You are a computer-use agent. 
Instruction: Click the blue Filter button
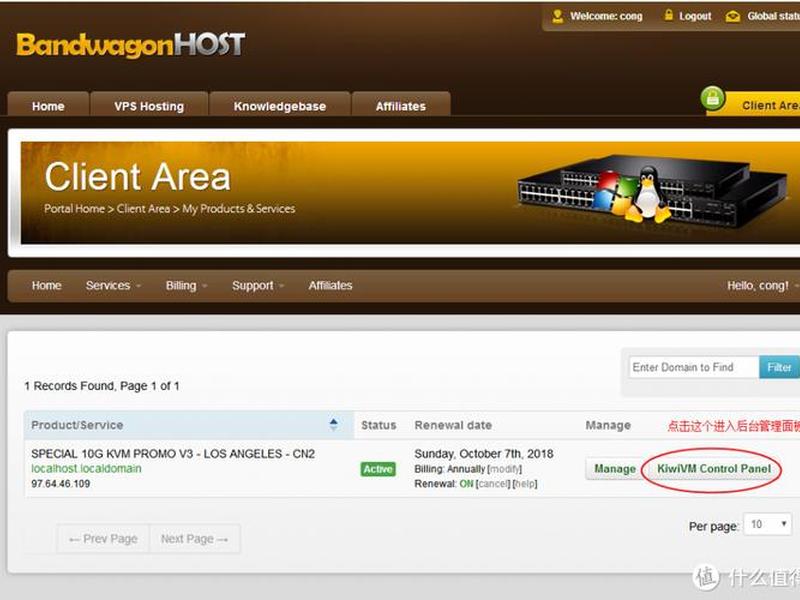tap(779, 367)
